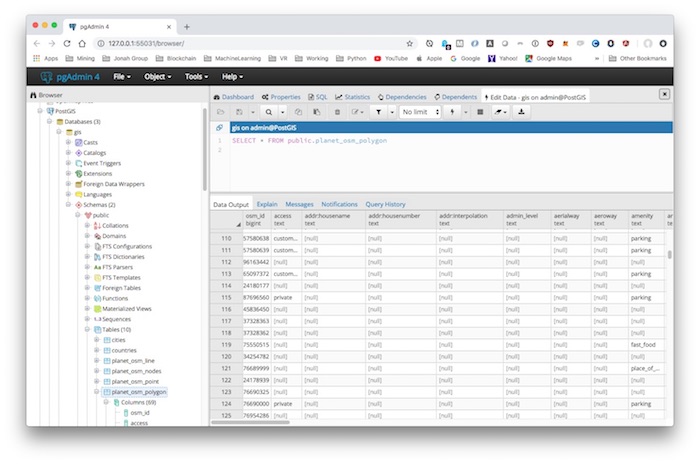Open a new browser tab with plus button
700x464 pixels.
click(x=187, y=27)
